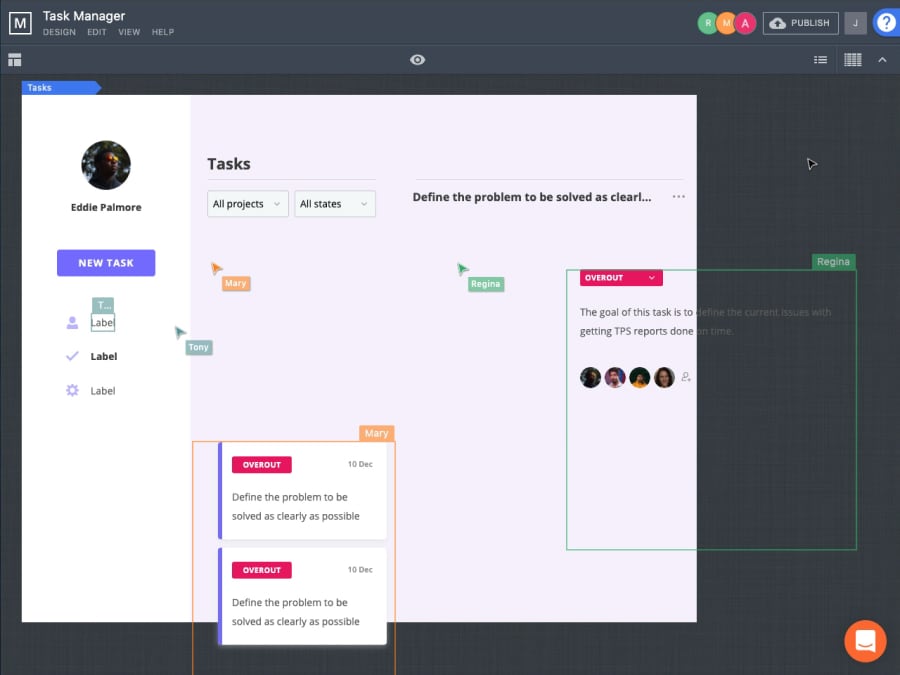Toggle preview mode with the eye icon
The height and width of the screenshot is (675, 900).
(418, 60)
